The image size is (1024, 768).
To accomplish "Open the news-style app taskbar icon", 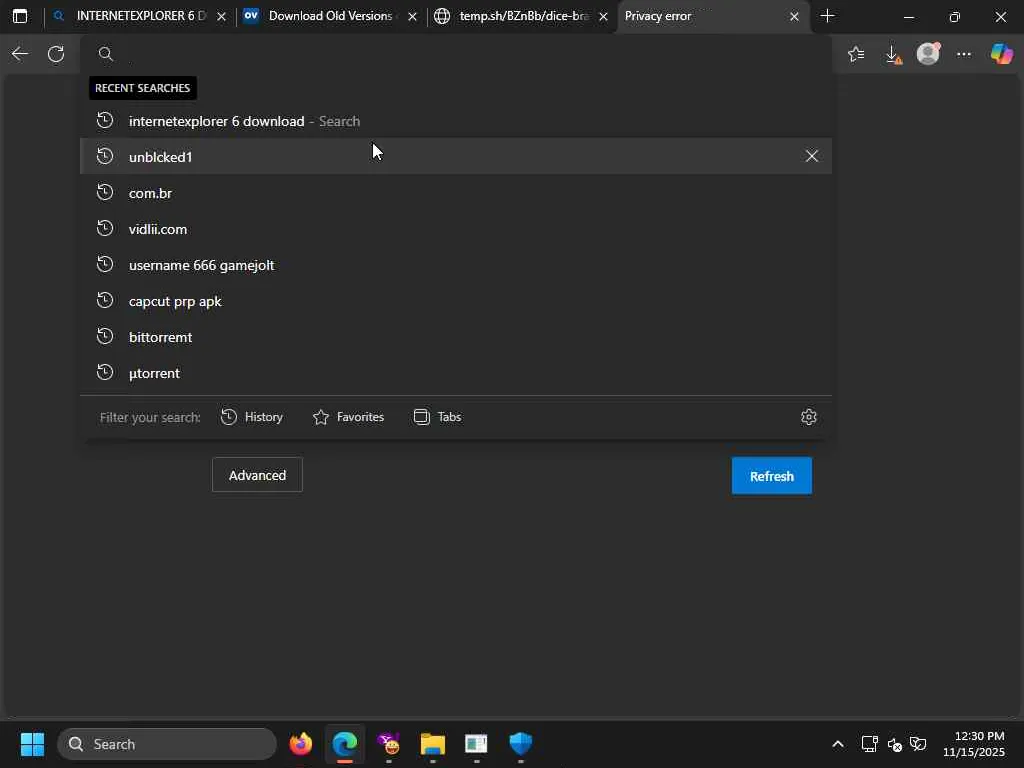I will tap(476, 744).
